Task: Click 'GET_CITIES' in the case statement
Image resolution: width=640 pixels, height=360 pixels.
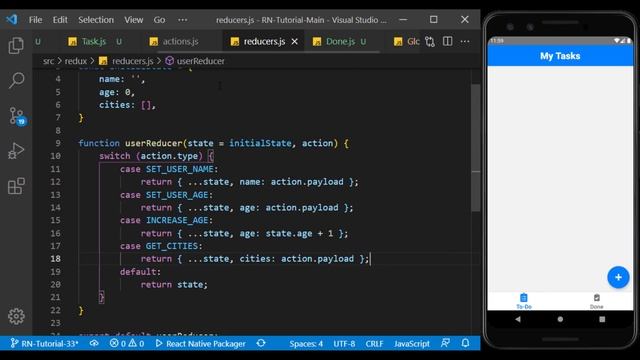Action: (x=171, y=246)
